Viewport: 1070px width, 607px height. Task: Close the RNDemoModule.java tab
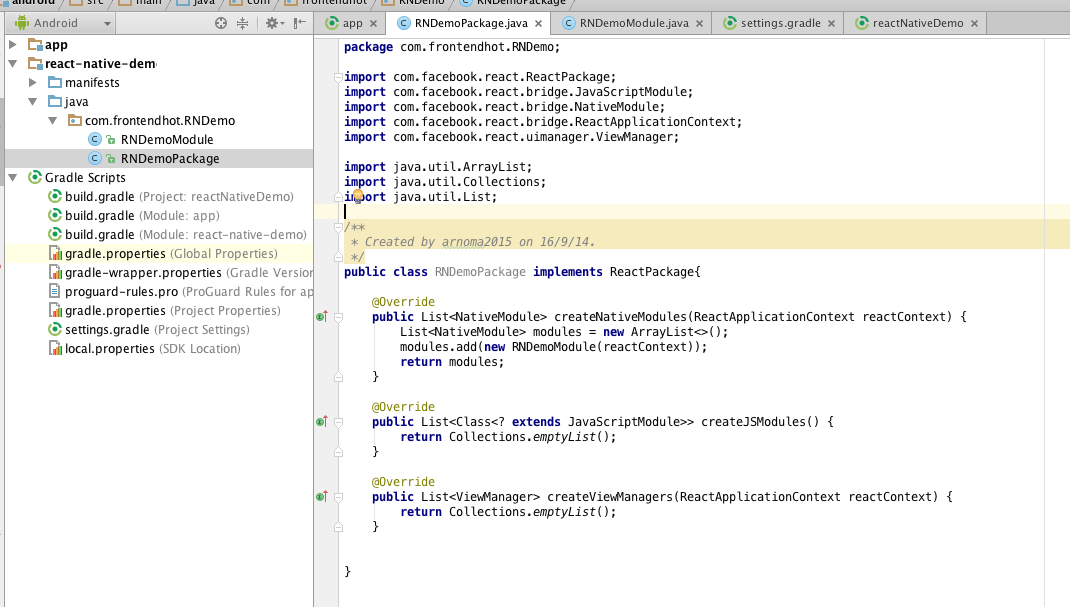(699, 23)
